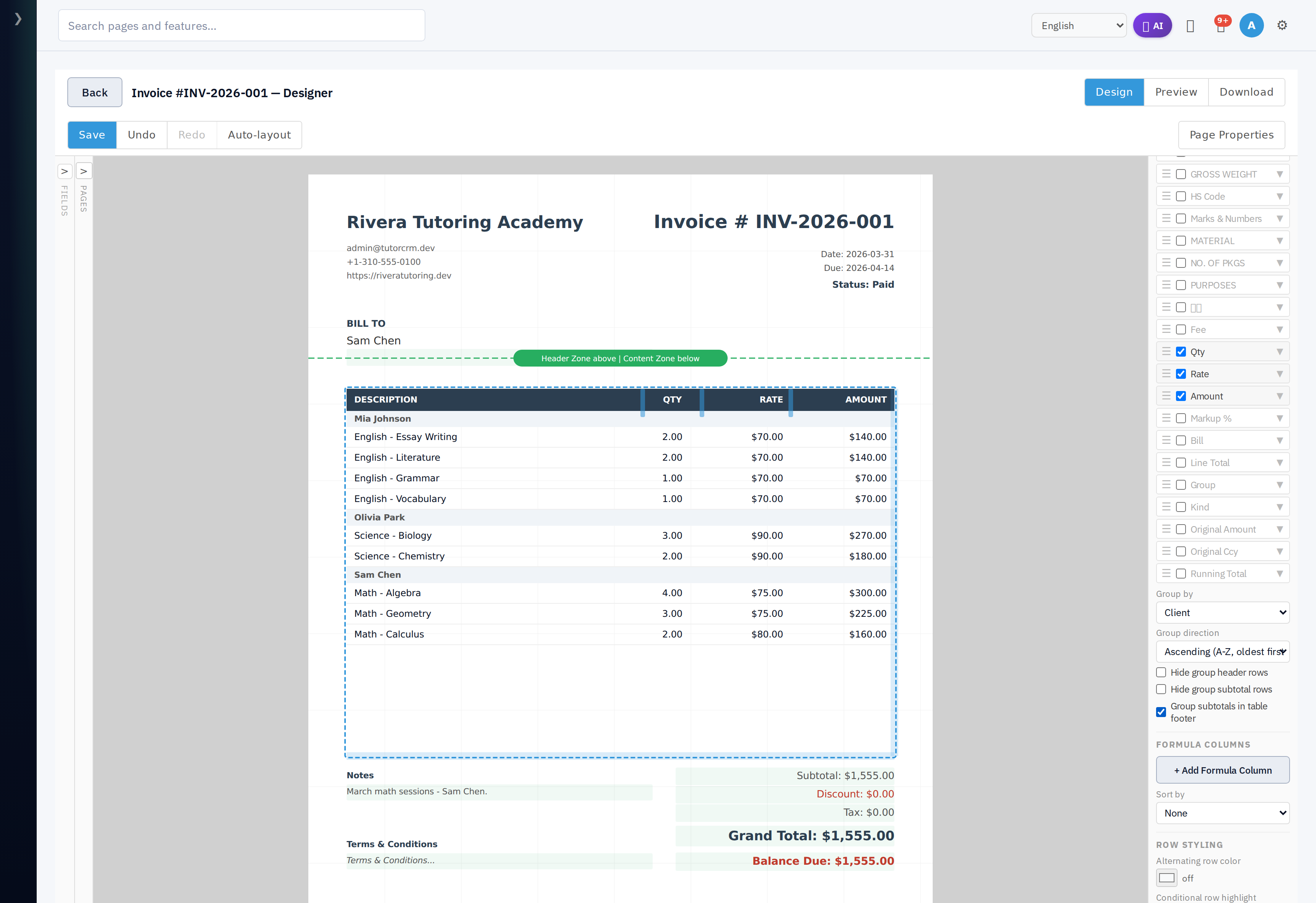Uncheck the Qty column checkbox
The width and height of the screenshot is (1316, 903).
[x=1181, y=352]
